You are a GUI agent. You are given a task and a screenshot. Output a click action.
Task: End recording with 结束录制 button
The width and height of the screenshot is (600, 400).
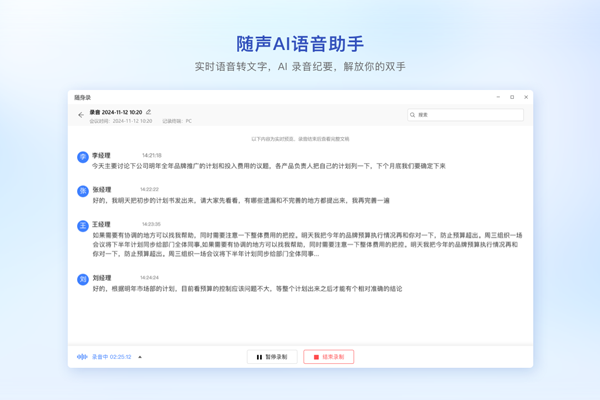pyautogui.click(x=329, y=357)
